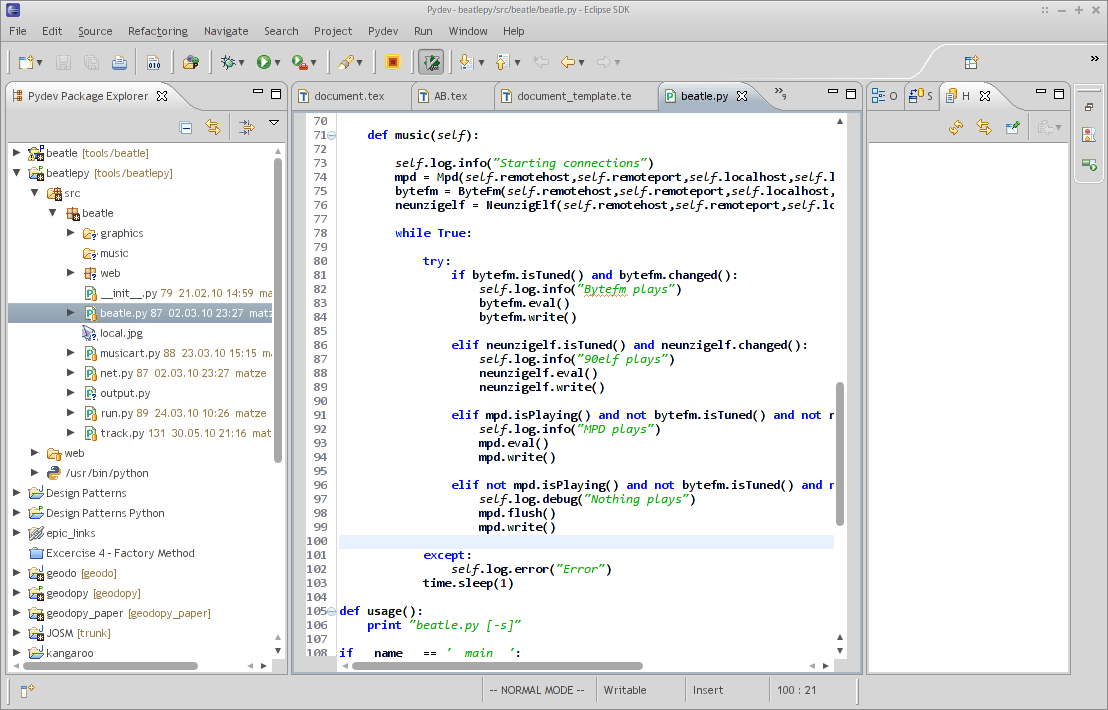1108x710 pixels.
Task: Switch to the document.tex editor tab
Action: pos(351,96)
